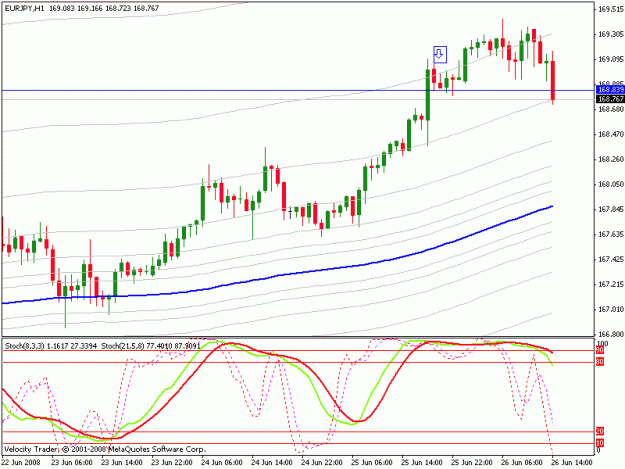Click the 26 Jun 06:00 time axis label

click(x=522, y=462)
